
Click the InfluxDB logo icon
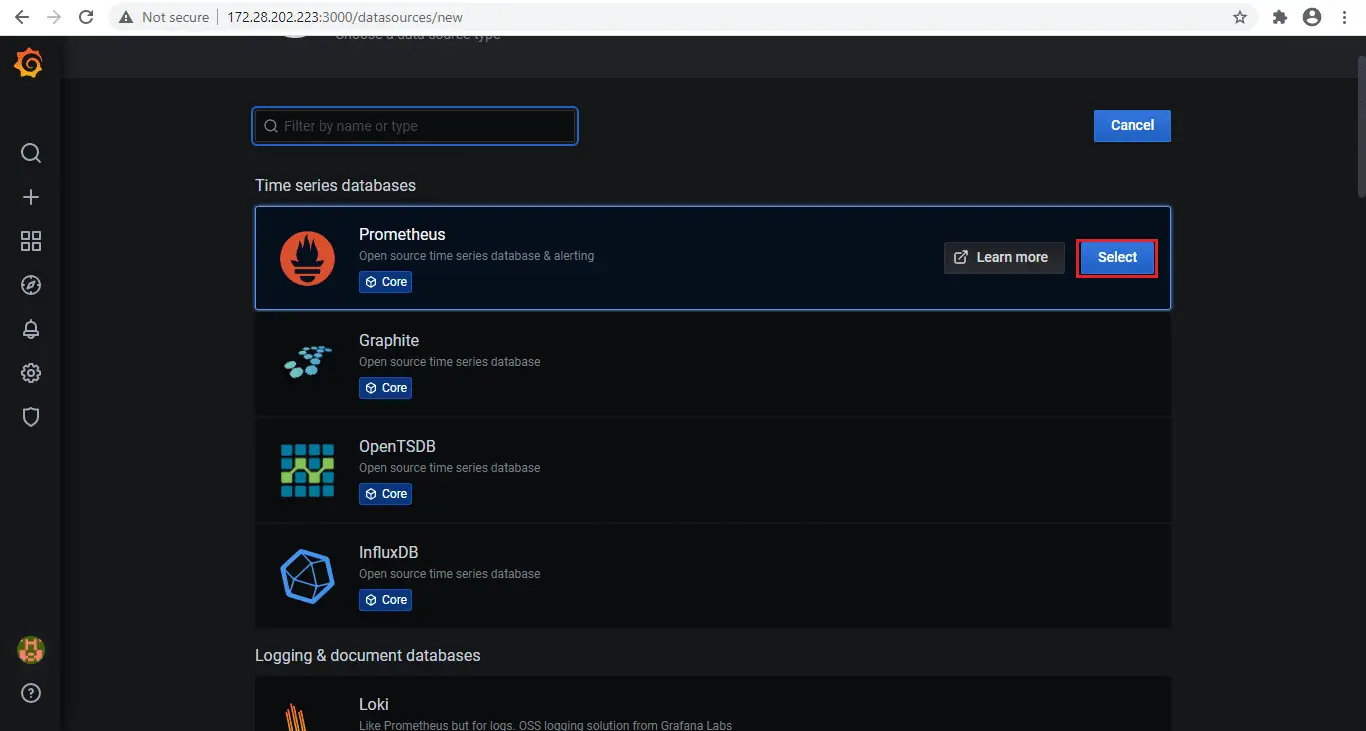click(x=306, y=575)
